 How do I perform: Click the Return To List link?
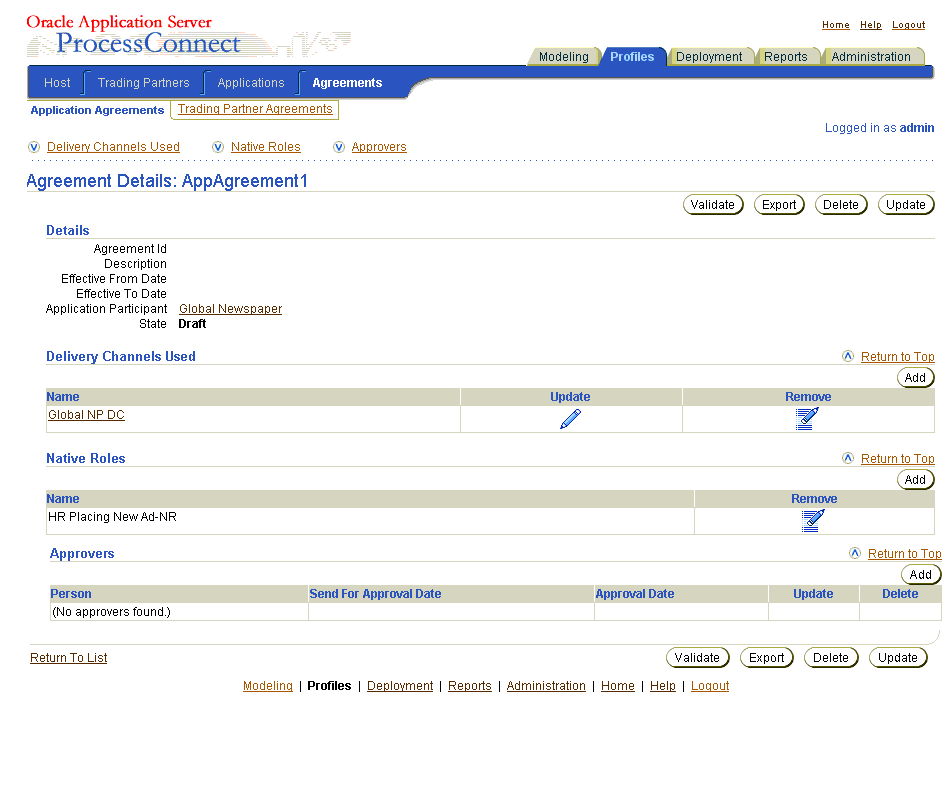68,658
